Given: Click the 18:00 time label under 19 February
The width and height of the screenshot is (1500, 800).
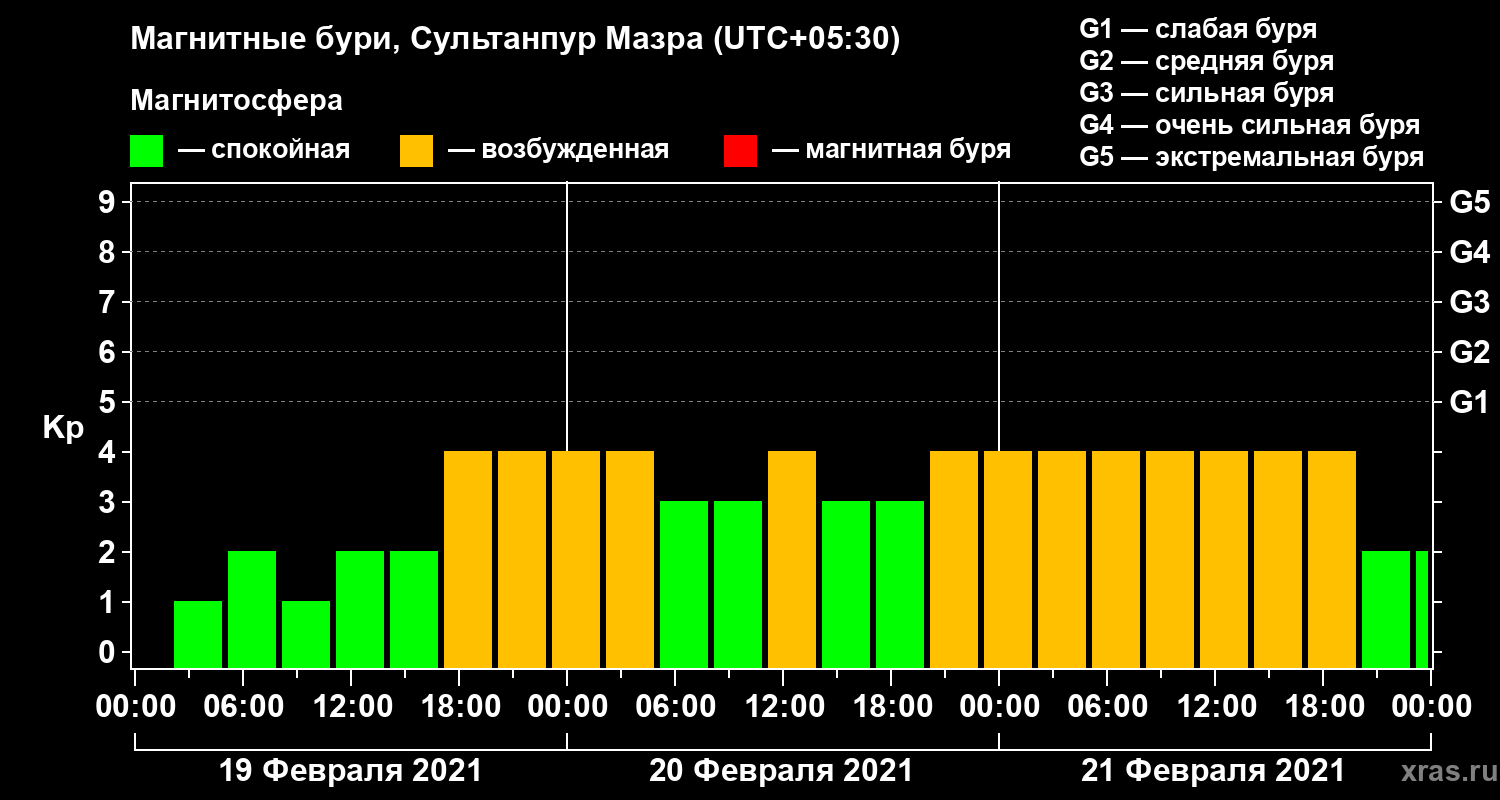Looking at the screenshot, I should click(459, 707).
